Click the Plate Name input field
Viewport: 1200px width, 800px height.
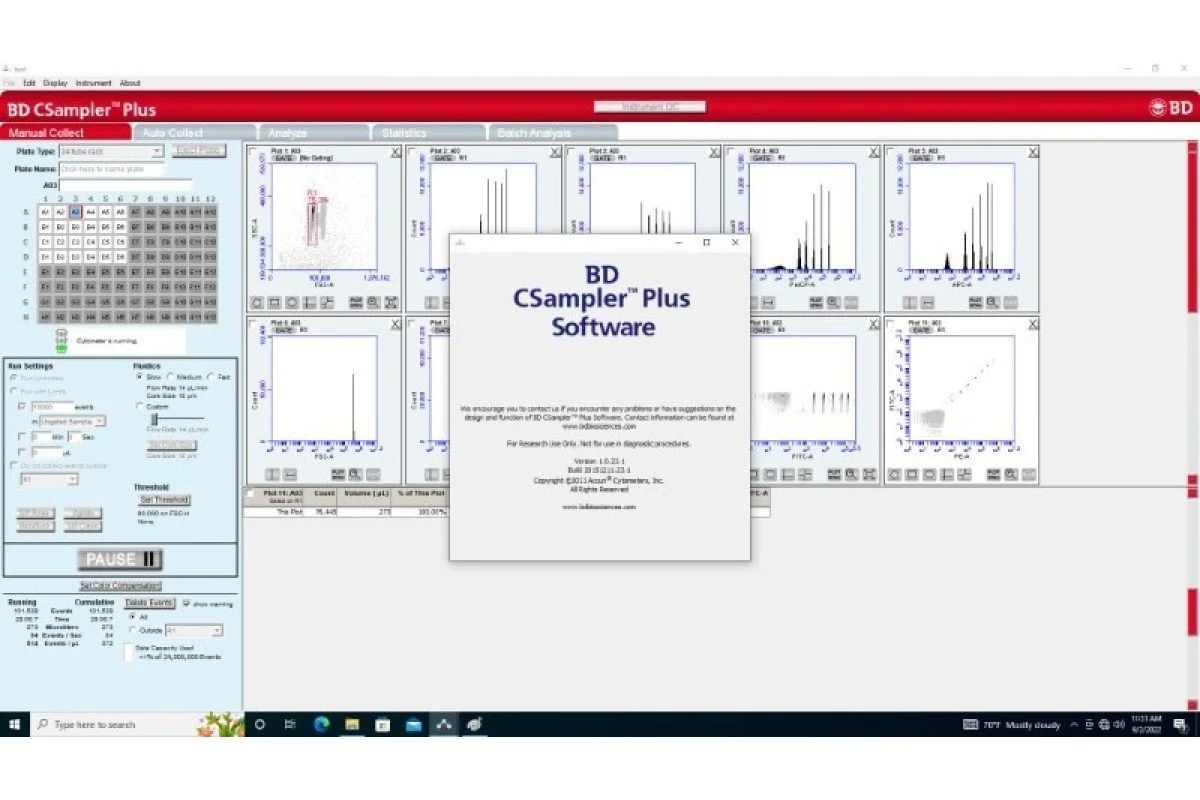tap(112, 170)
